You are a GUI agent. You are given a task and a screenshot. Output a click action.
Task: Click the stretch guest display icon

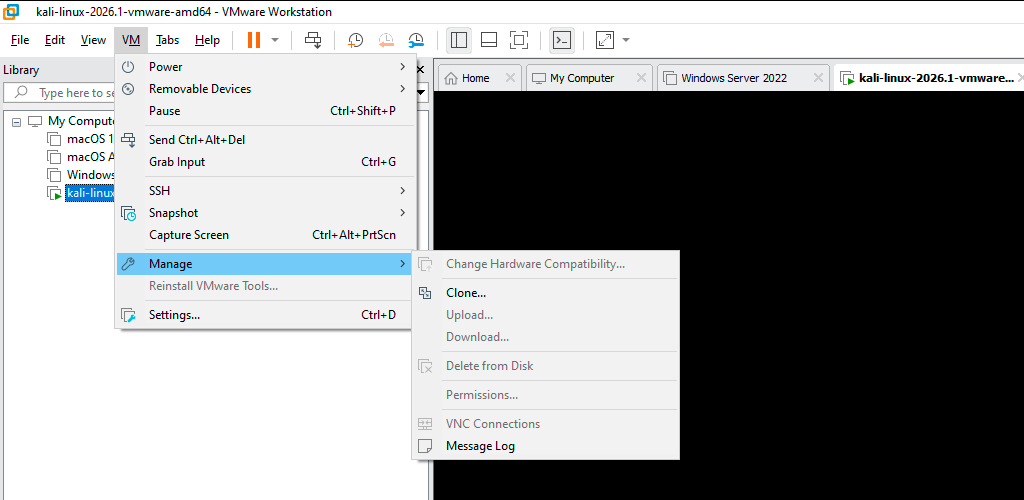[x=605, y=40]
